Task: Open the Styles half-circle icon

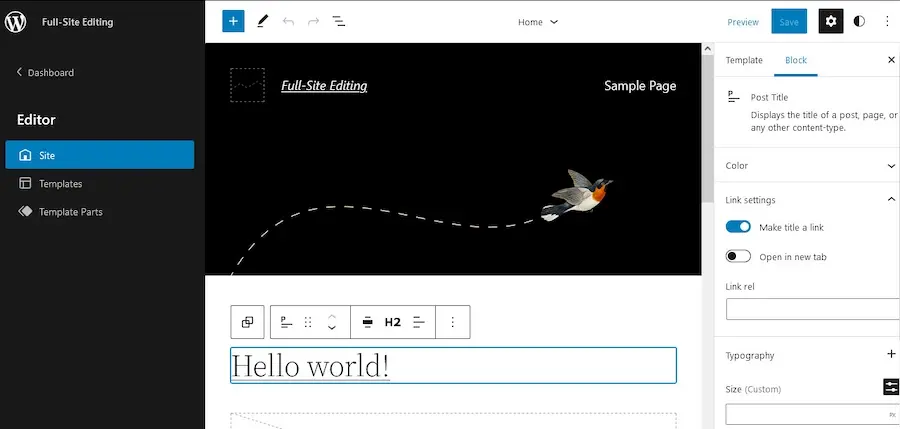Action: pos(859,21)
